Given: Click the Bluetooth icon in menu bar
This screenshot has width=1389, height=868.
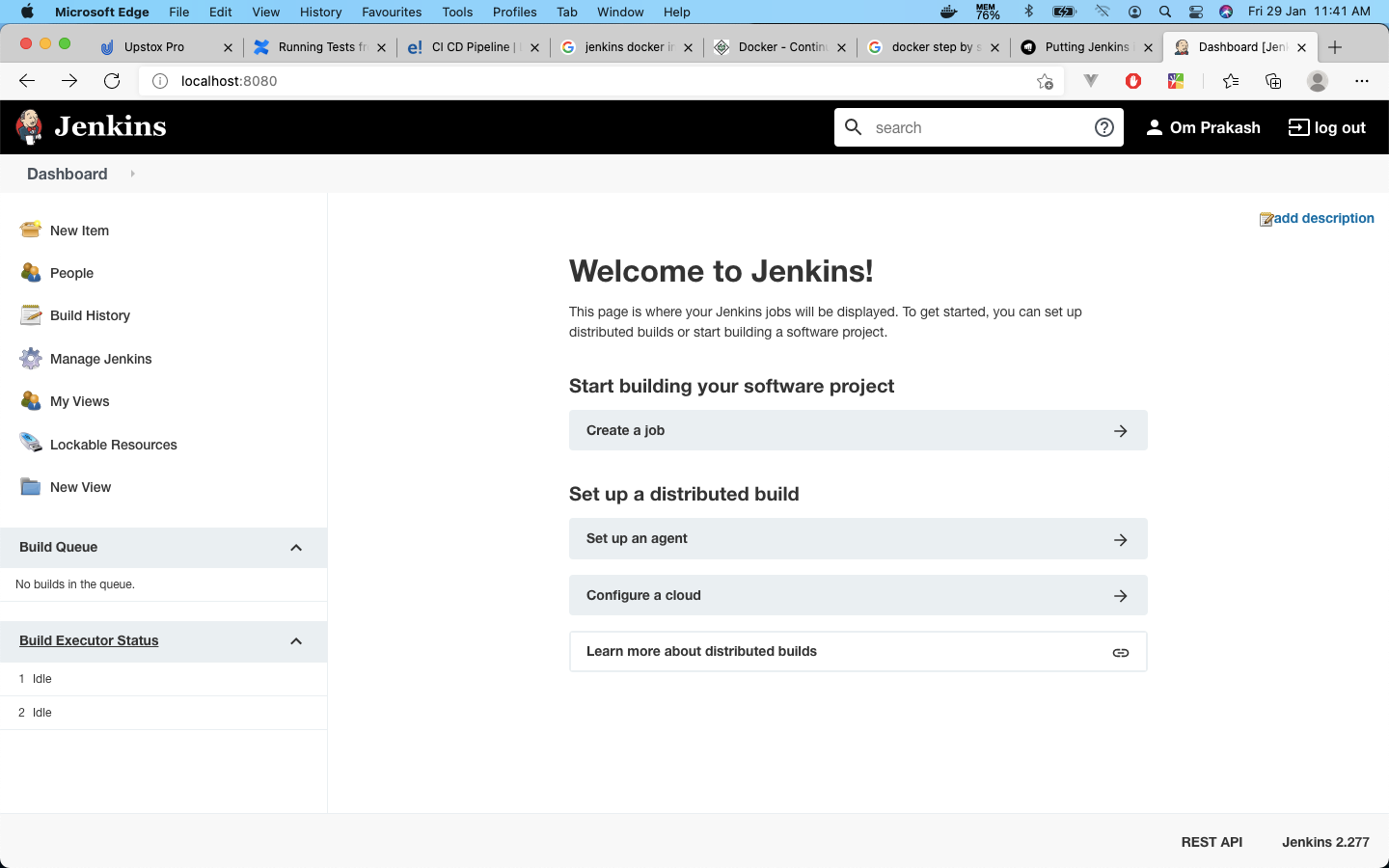Looking at the screenshot, I should tap(1029, 12).
